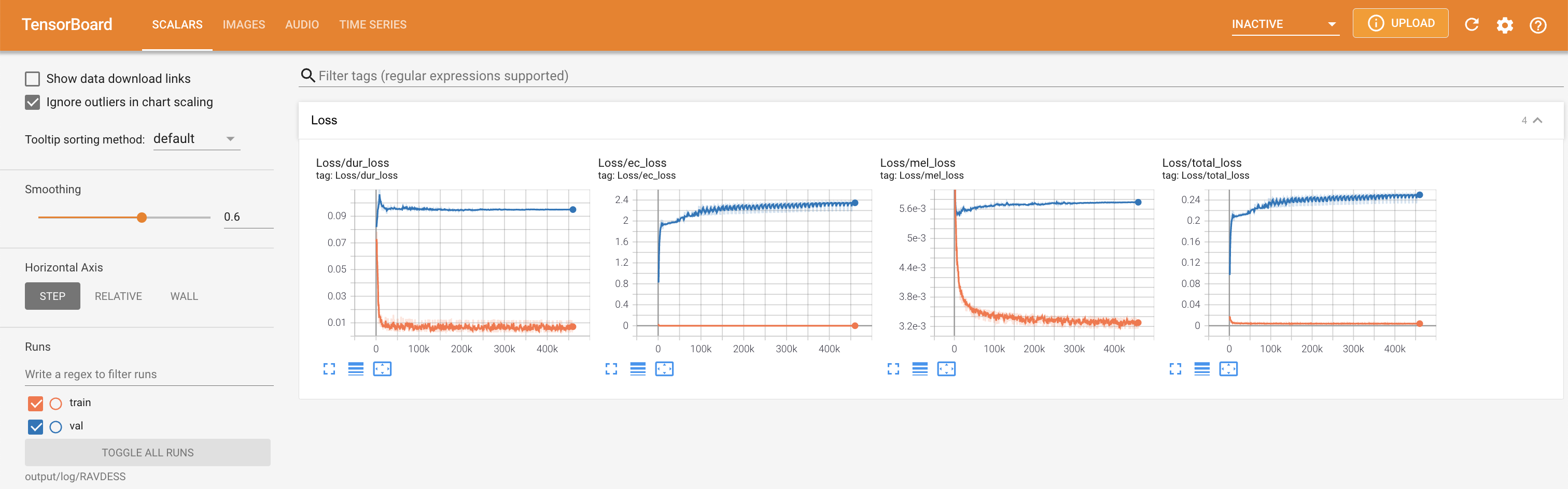
Task: Click the Loss/mel_loss chart title
Action: point(917,163)
